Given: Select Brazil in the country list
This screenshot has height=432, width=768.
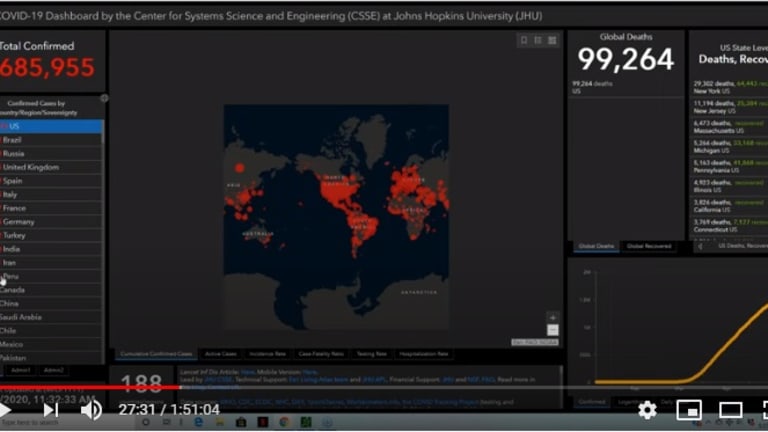Looking at the screenshot, I should pyautogui.click(x=51, y=140).
